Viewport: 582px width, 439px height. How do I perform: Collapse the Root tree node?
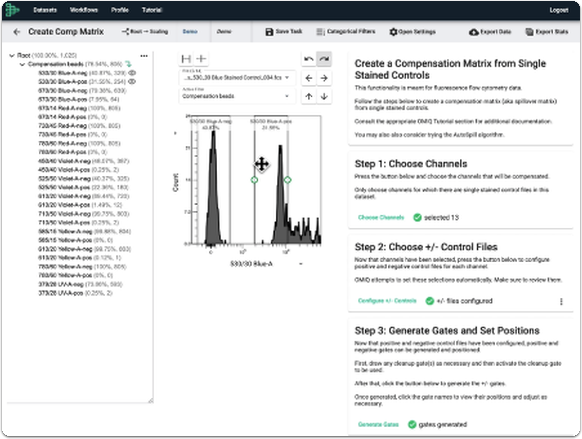point(12,56)
